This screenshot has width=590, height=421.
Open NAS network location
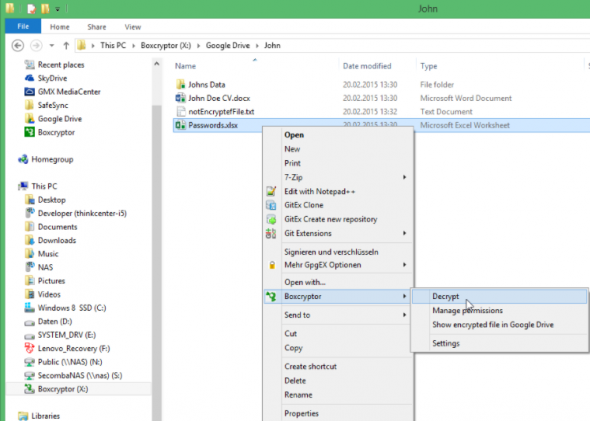tap(45, 267)
